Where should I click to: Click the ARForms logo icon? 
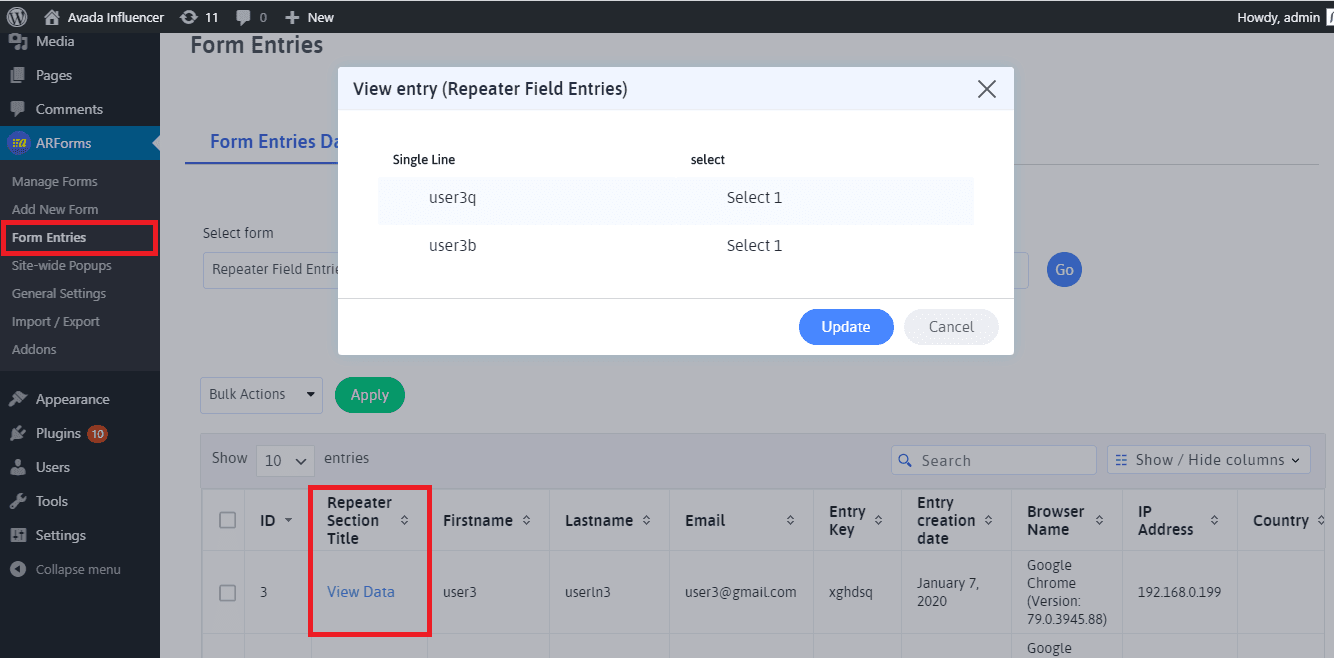coord(18,143)
